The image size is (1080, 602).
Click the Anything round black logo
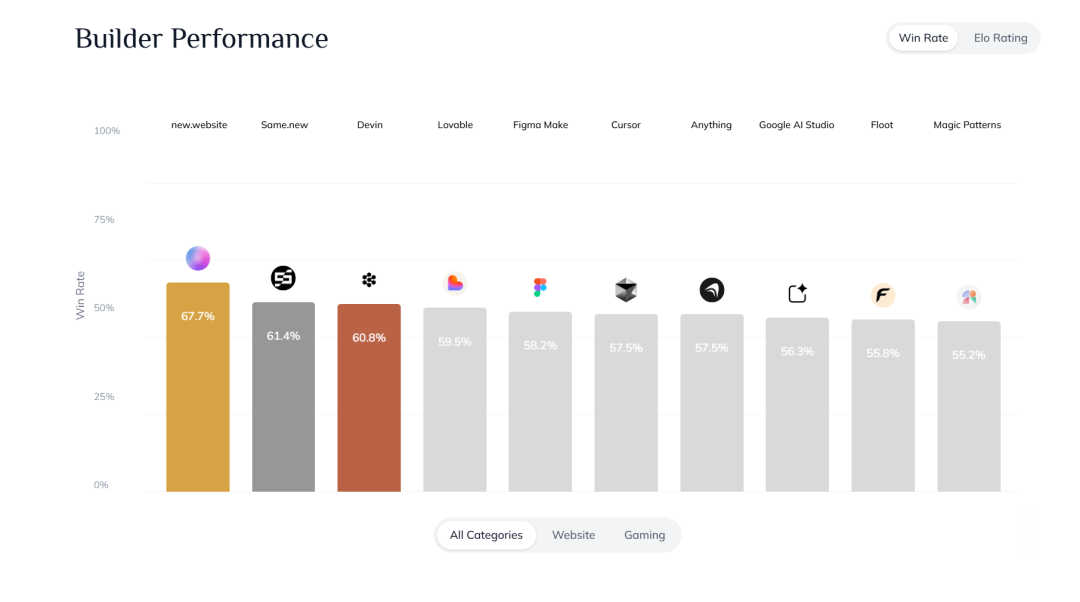coord(712,290)
